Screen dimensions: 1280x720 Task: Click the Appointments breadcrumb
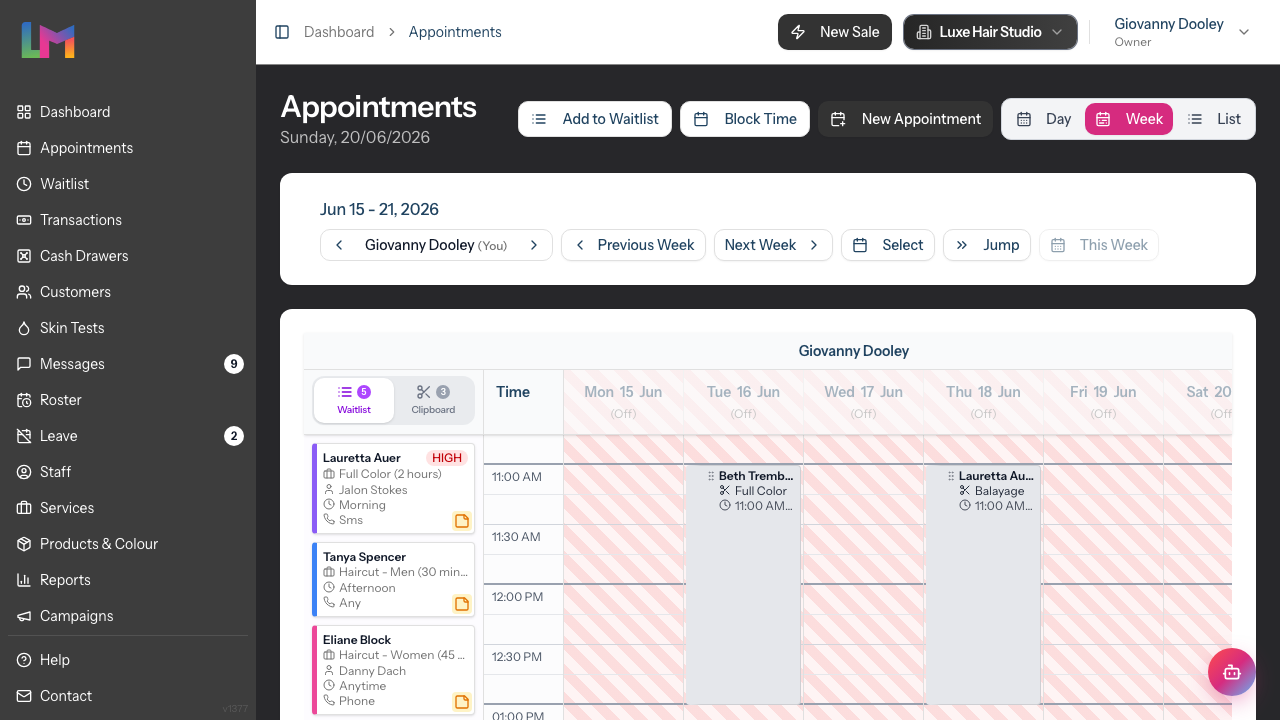click(x=455, y=32)
